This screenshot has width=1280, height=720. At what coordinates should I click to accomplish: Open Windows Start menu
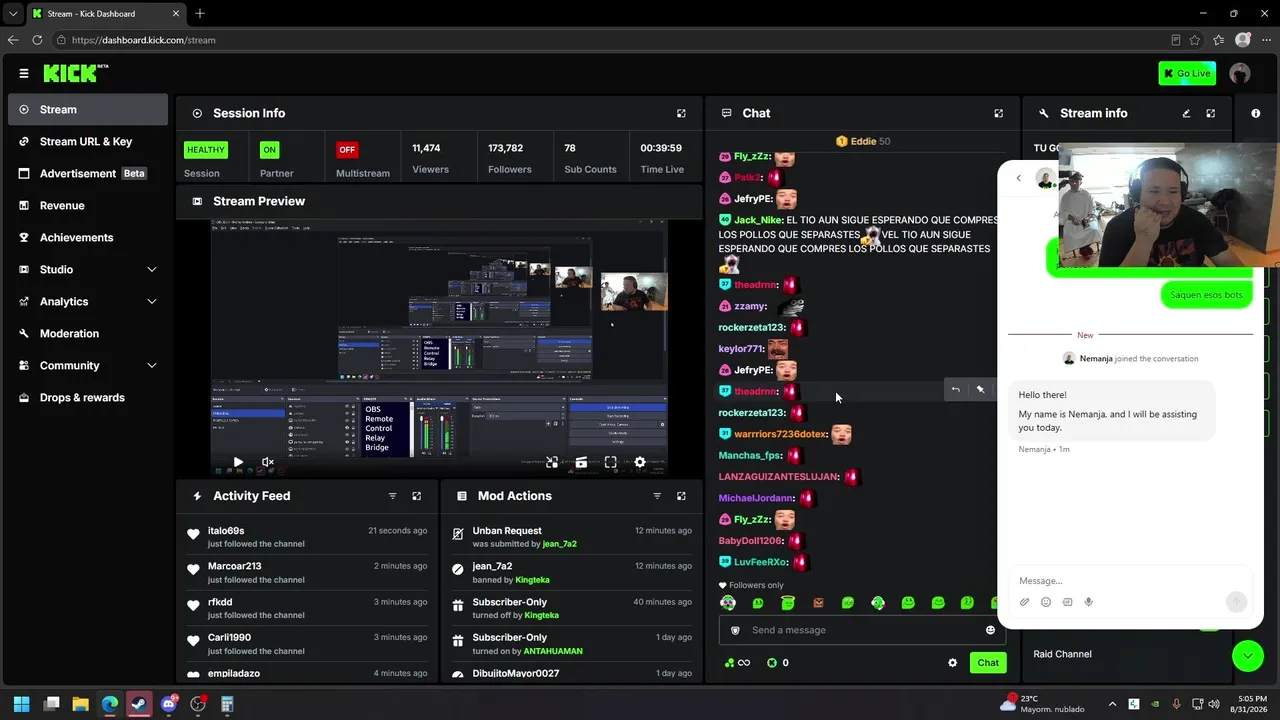[22, 704]
